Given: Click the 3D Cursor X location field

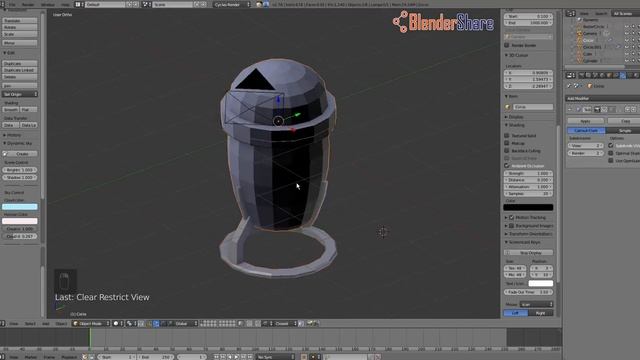Looking at the screenshot, I should click(529, 73).
